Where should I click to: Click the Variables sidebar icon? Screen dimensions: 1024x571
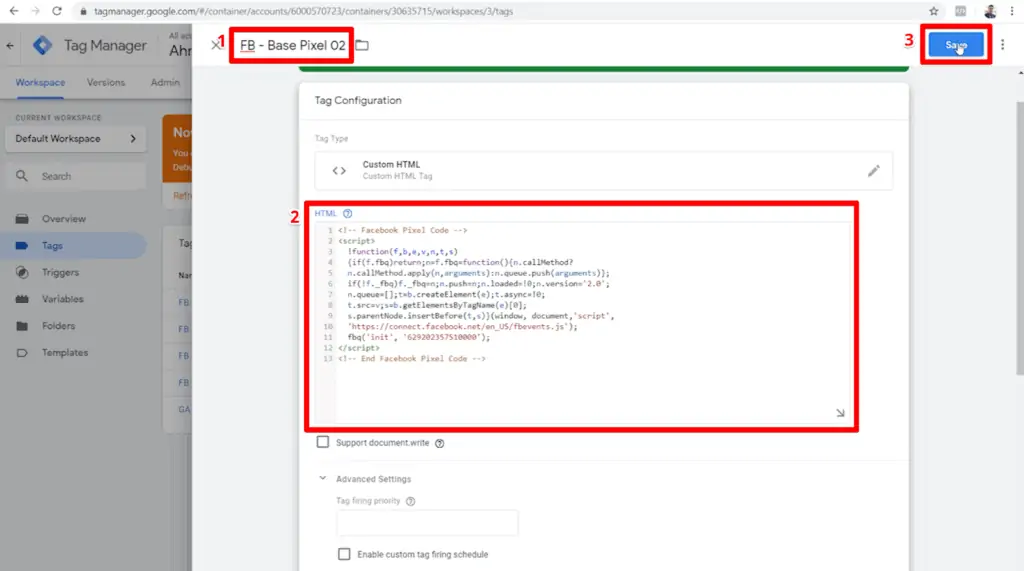pyautogui.click(x=22, y=299)
